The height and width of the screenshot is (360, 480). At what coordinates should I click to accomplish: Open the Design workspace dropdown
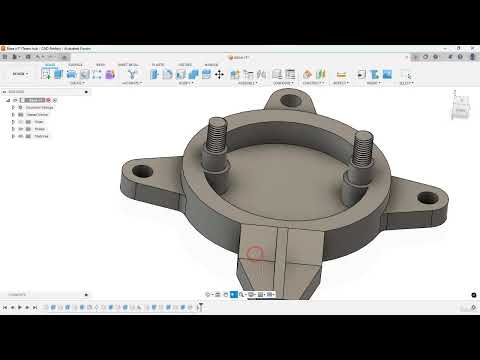[x=20, y=74]
